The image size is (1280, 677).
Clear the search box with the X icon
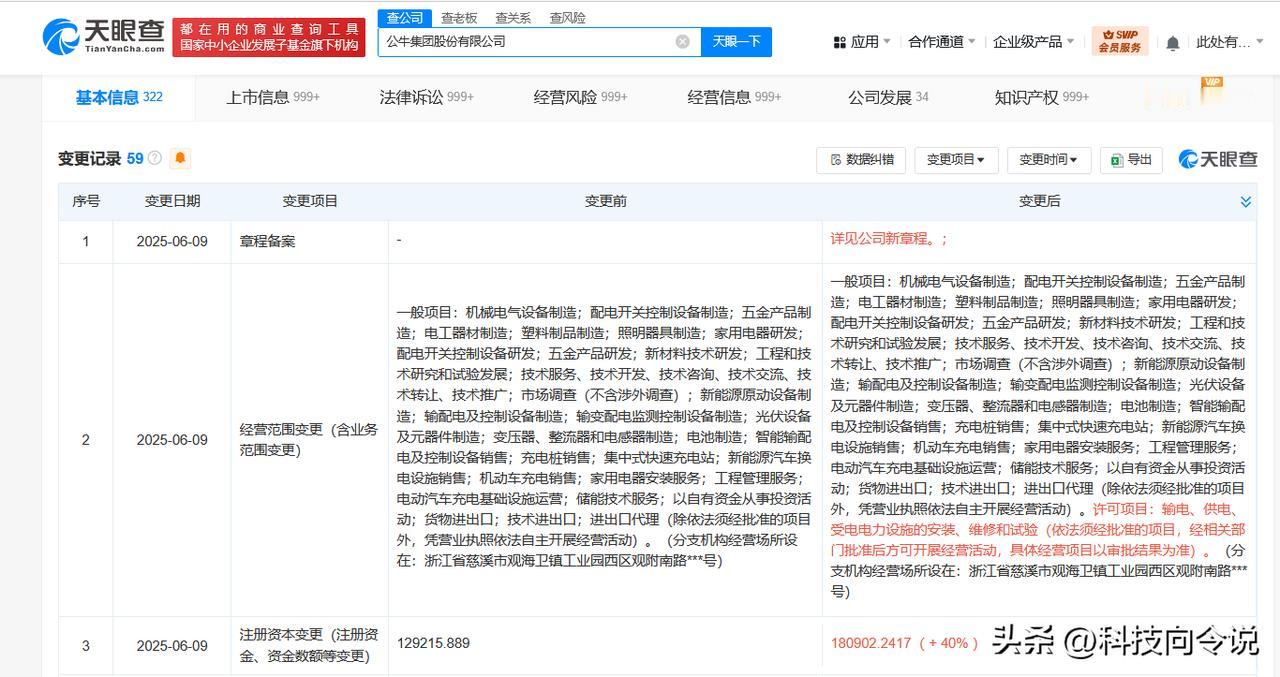[682, 41]
